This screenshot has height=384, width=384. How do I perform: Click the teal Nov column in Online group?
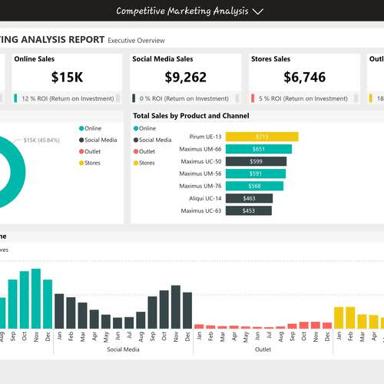tap(36, 299)
